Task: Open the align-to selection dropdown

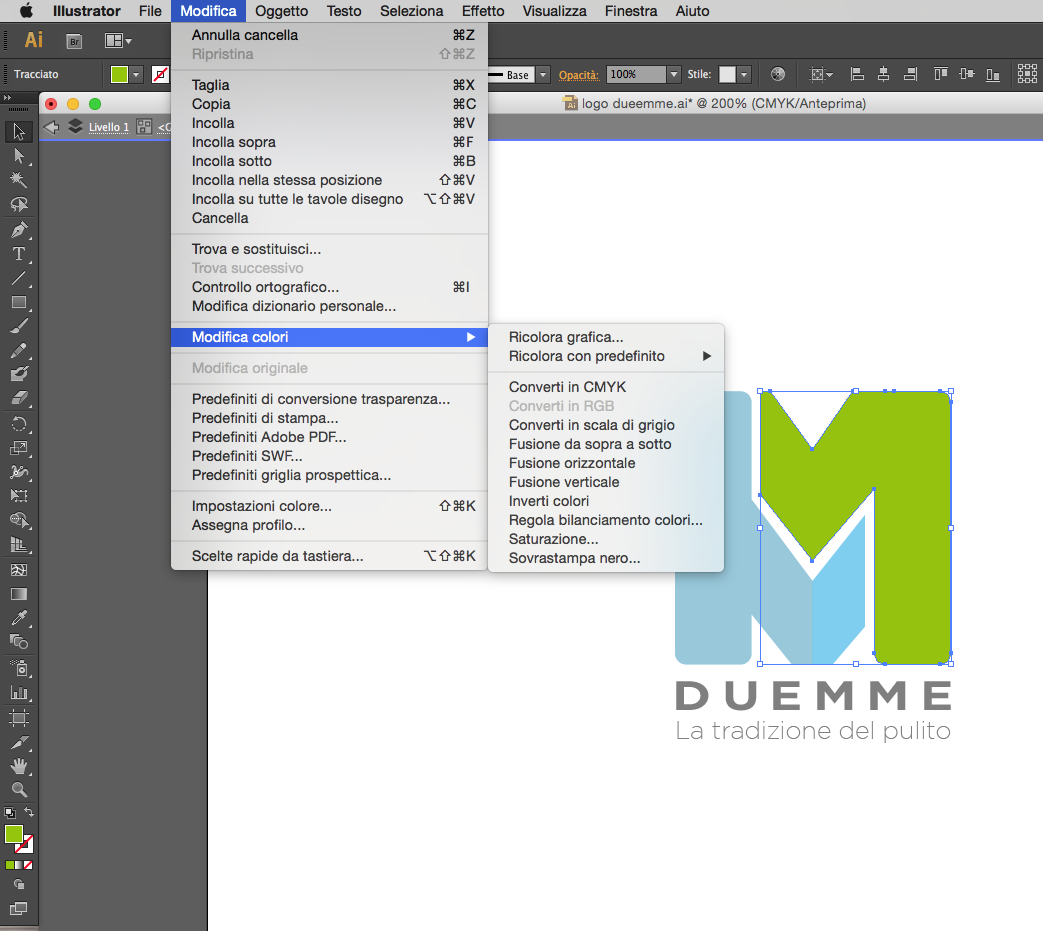Action: (x=821, y=74)
